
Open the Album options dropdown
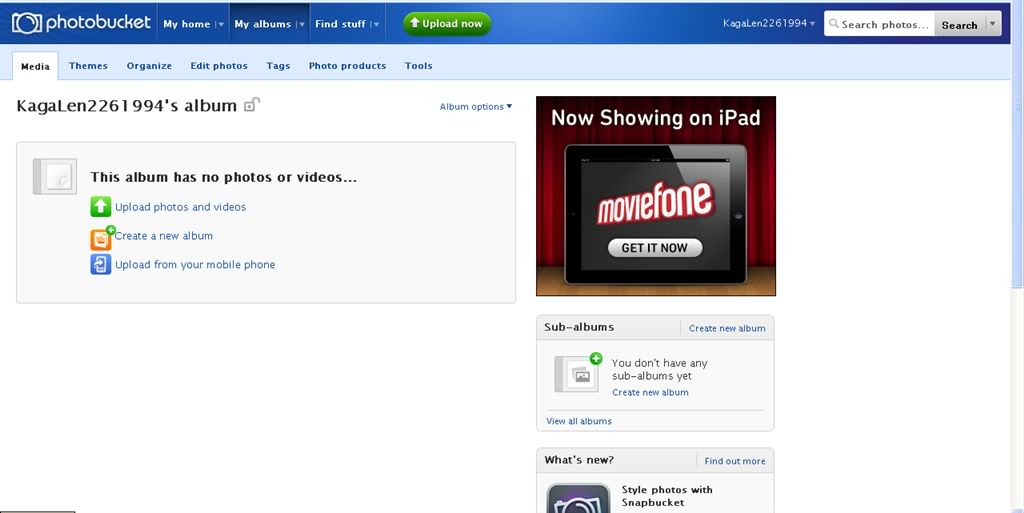[x=476, y=107]
